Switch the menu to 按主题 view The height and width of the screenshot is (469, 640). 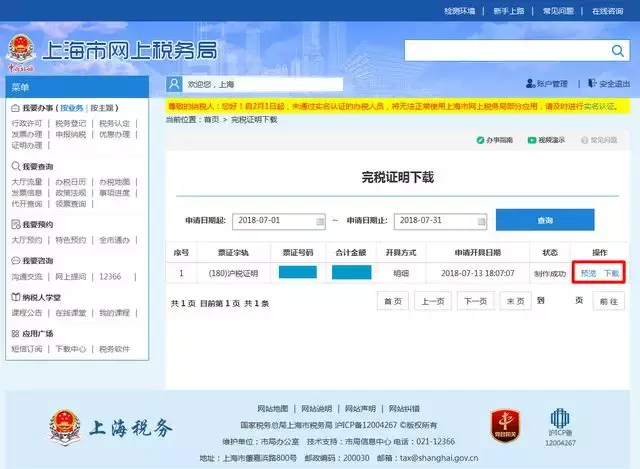click(102, 108)
